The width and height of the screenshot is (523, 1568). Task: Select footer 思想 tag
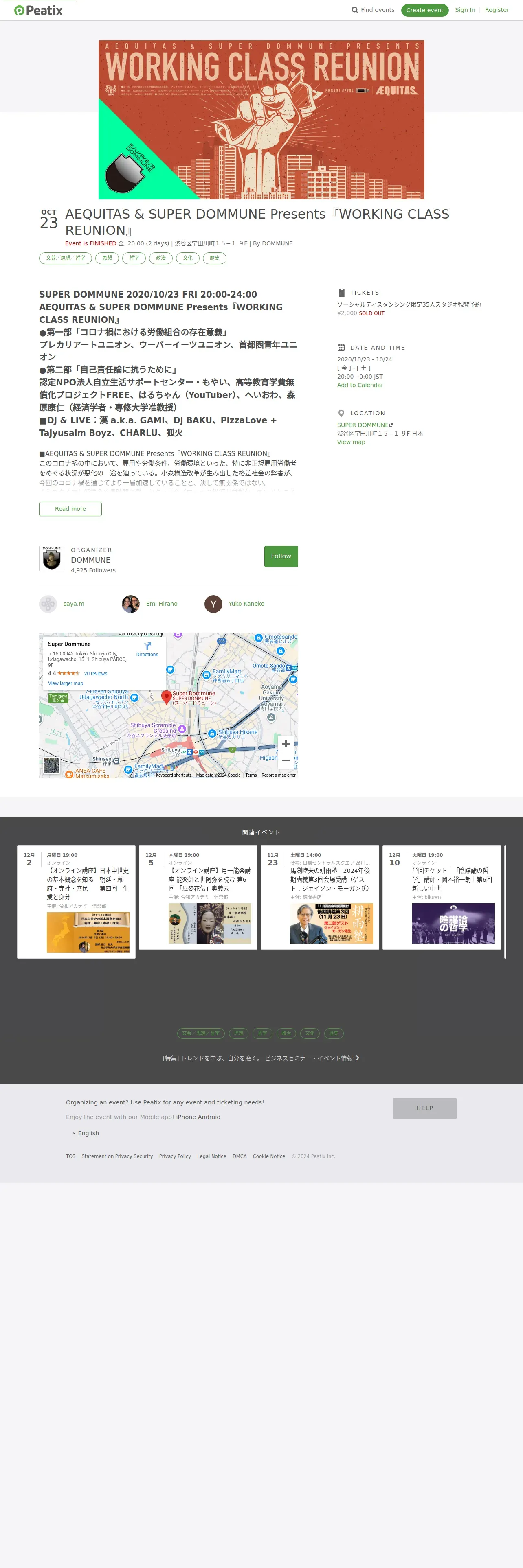click(239, 1033)
